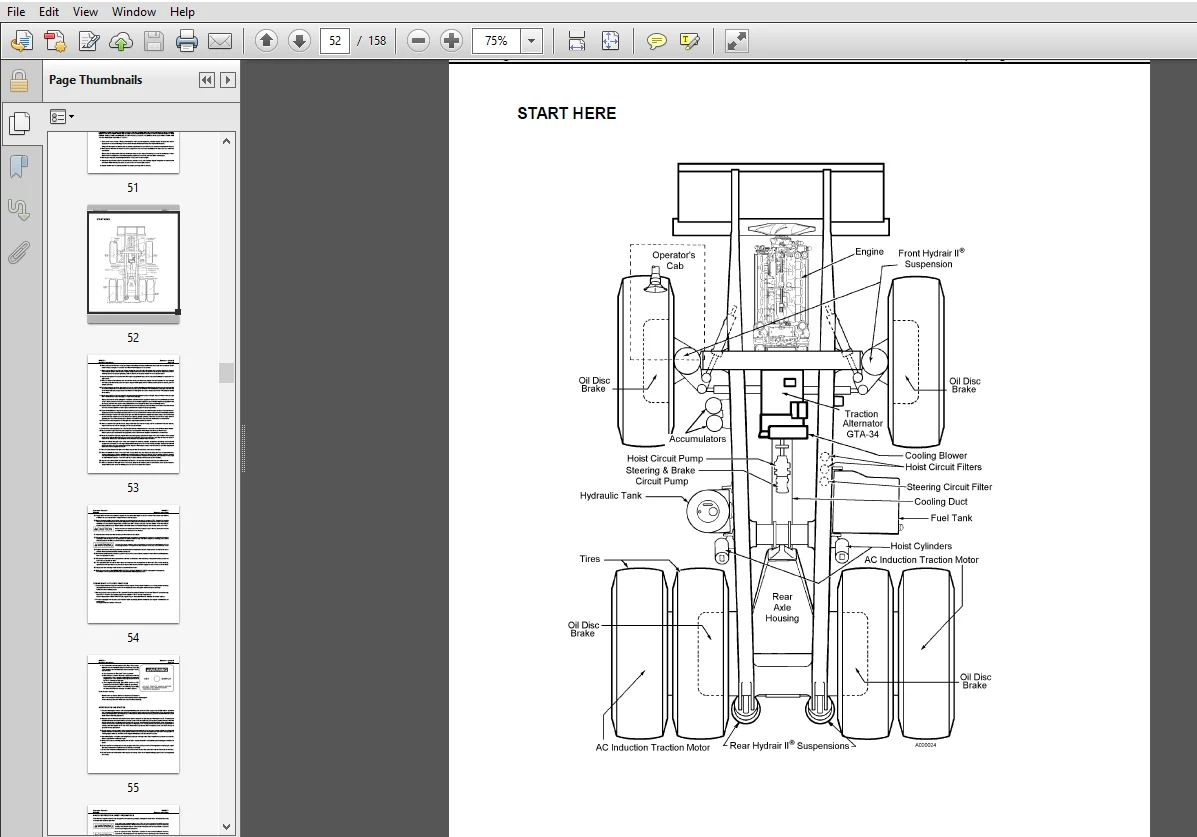Open the zoom level dropdown arrow
Screen dimensions: 1197x837
(x=531, y=41)
